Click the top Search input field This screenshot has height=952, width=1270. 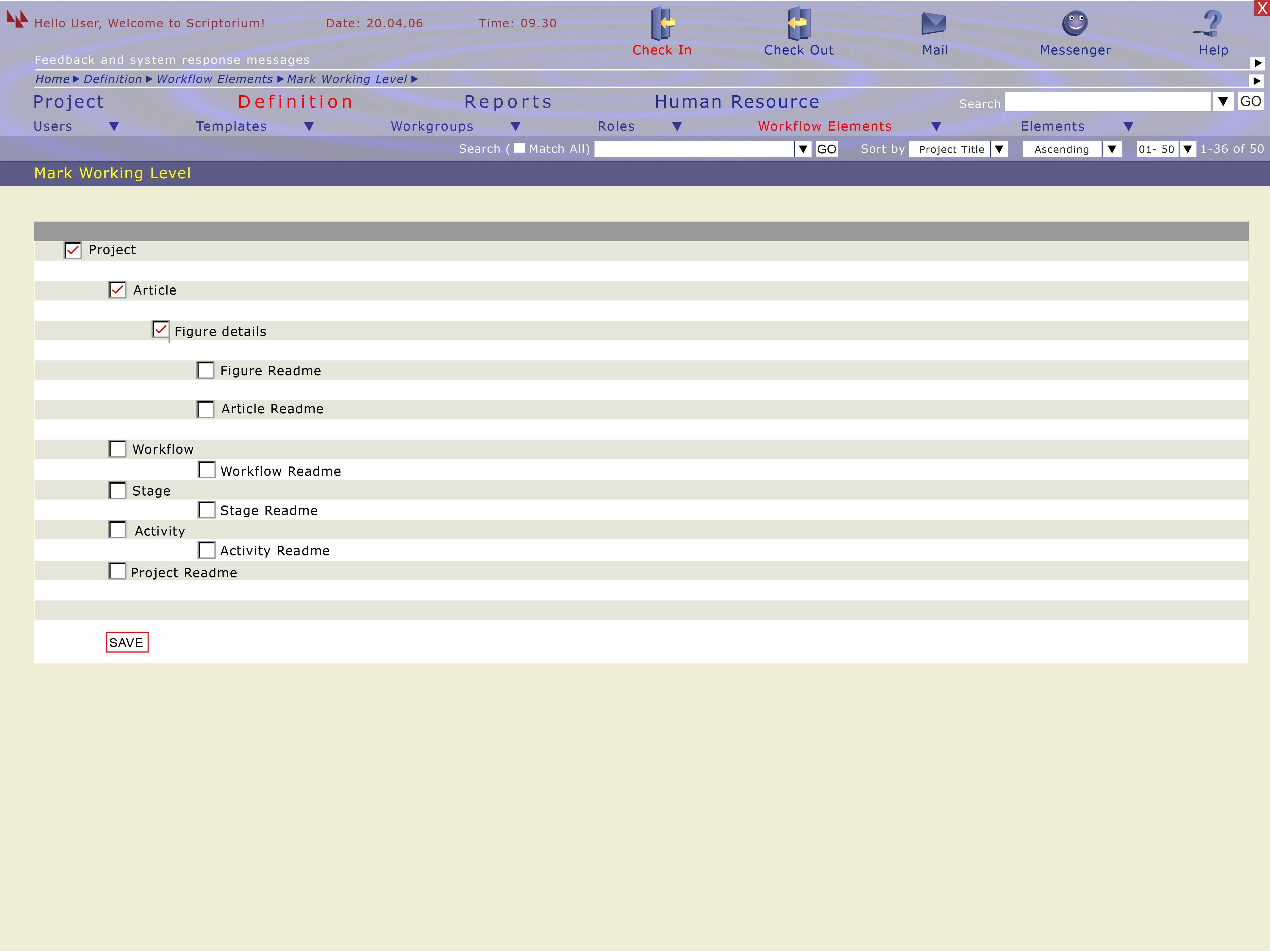coord(1107,101)
